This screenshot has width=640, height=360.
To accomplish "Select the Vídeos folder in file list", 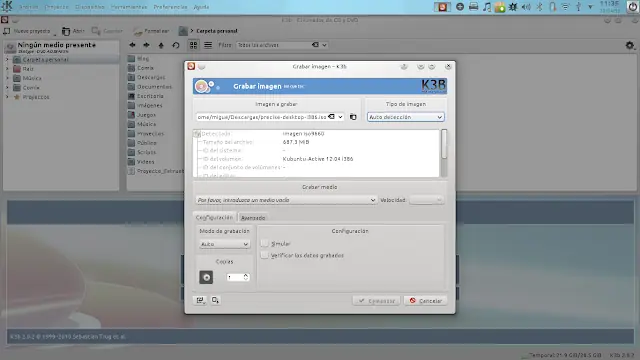I will [141, 162].
